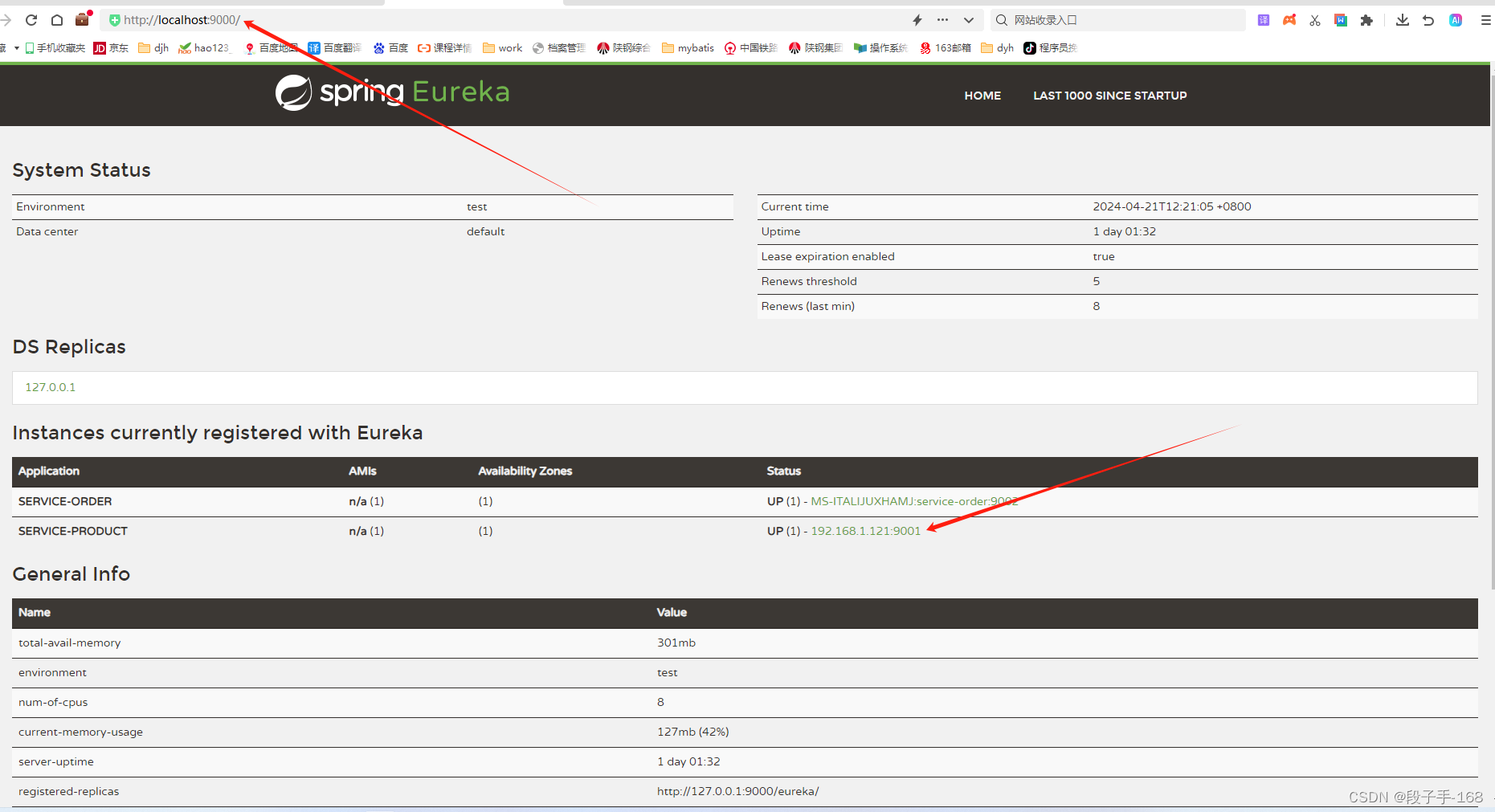Click the Lease expiration enabled label
Viewport: 1495px width, 812px height.
[x=827, y=256]
